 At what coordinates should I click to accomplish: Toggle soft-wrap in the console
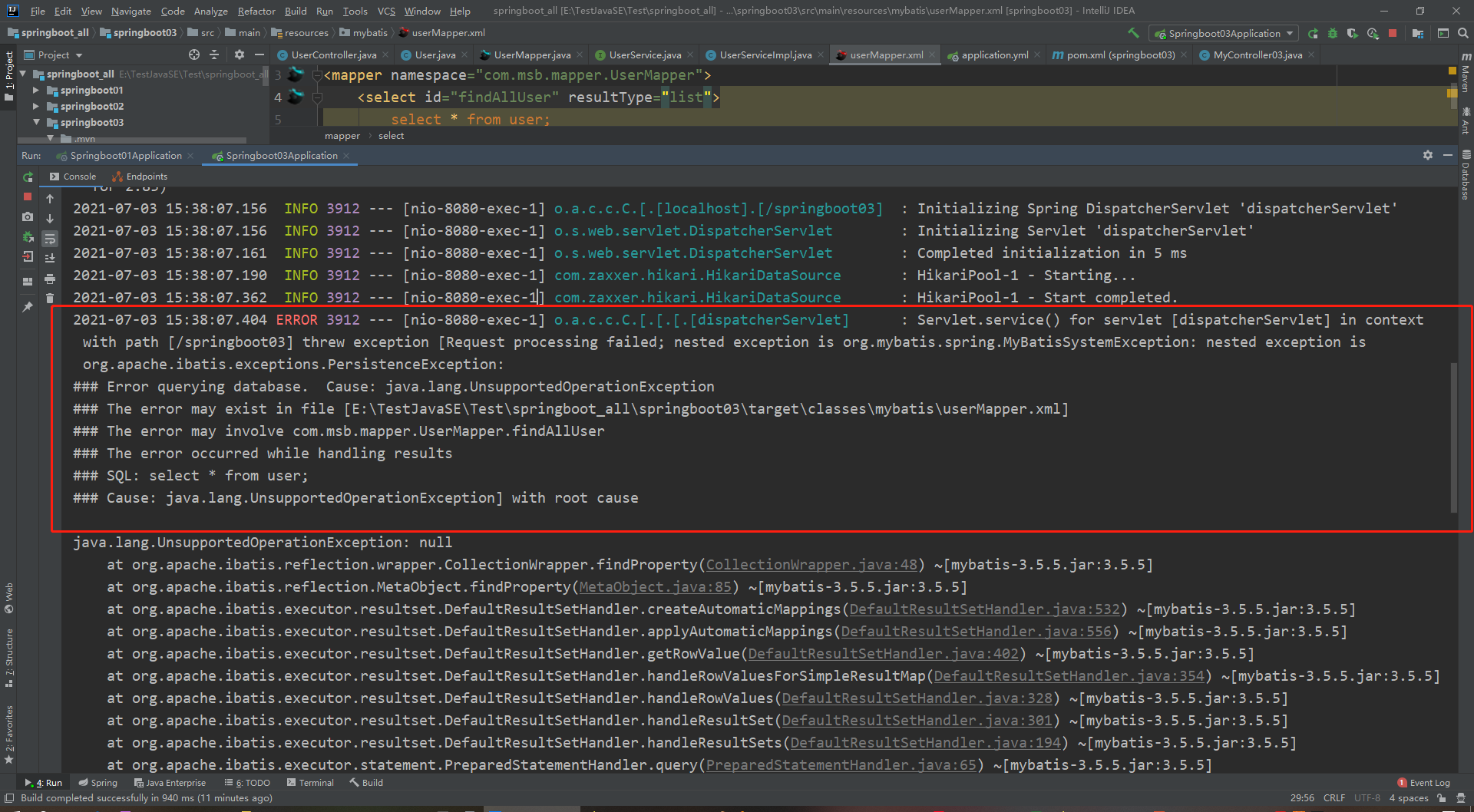pyautogui.click(x=50, y=239)
